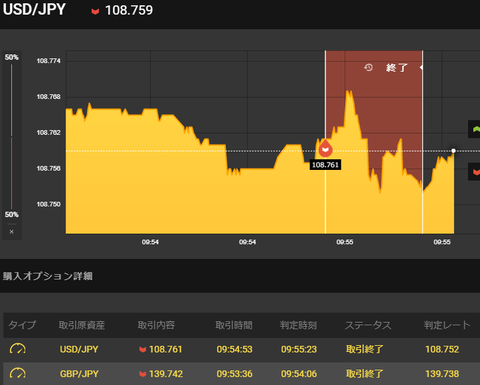The image size is (480, 385).
Task: Click expiry time 09:54:06
Action: (x=299, y=374)
